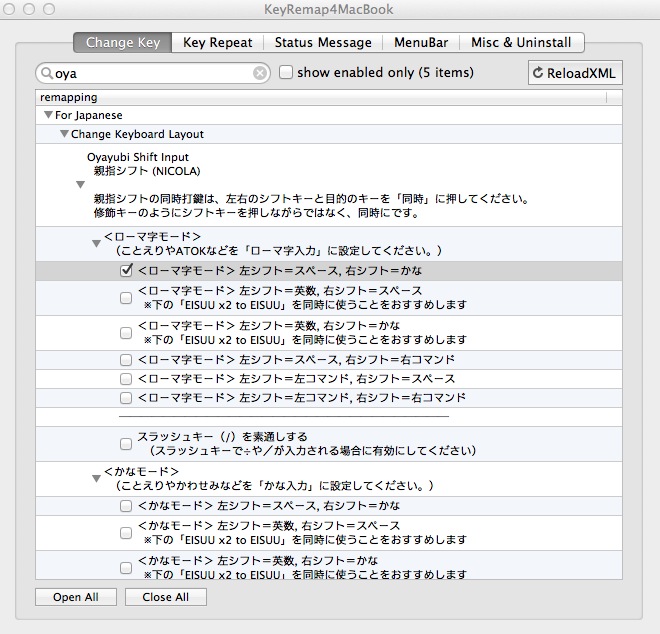The width and height of the screenshot is (660, 634).
Task: Enable かなモード 左シフト=英数, 右シフト=かな
Action: click(x=126, y=568)
